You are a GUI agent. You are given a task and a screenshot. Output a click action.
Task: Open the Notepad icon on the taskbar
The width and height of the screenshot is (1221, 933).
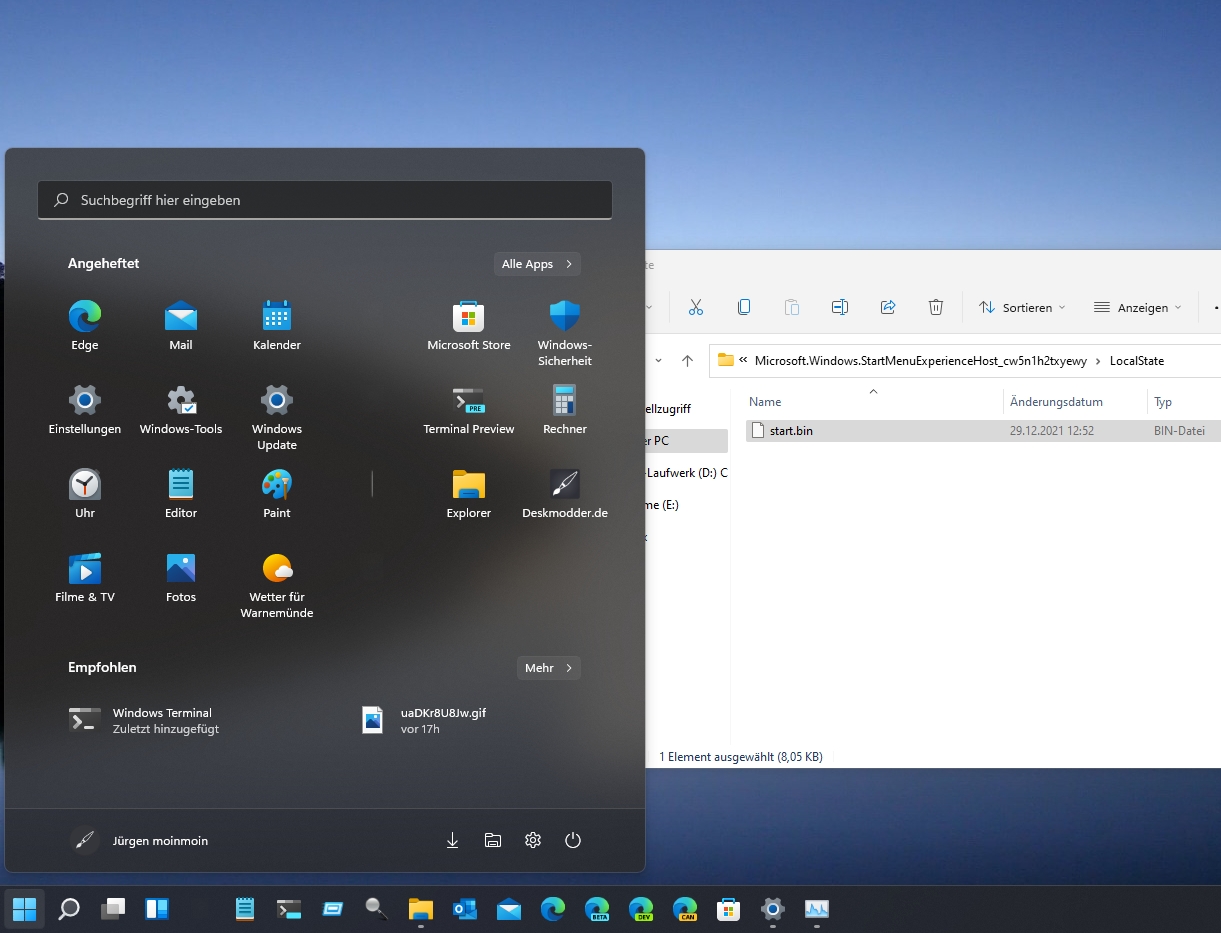point(245,909)
